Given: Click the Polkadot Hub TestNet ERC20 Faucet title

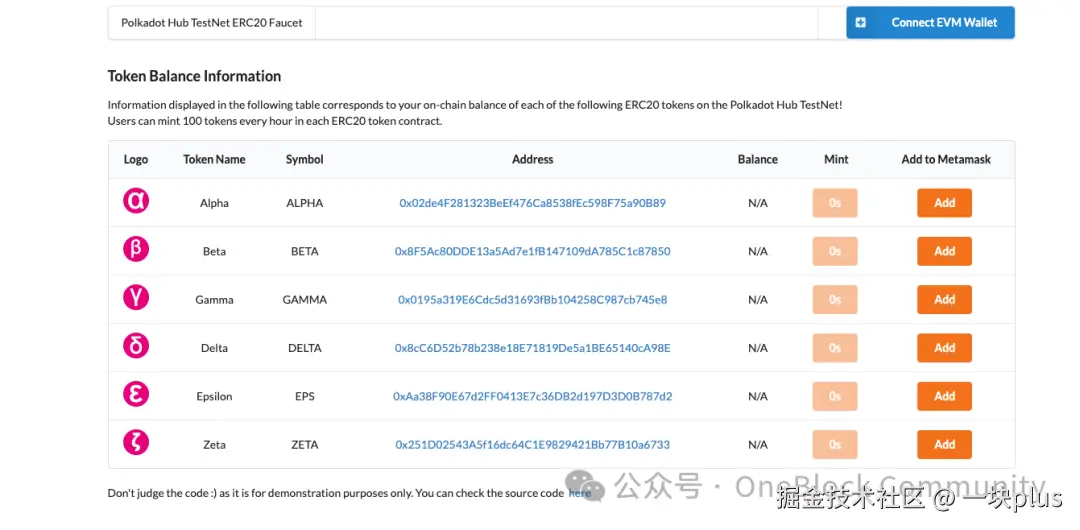Looking at the screenshot, I should [x=211, y=23].
